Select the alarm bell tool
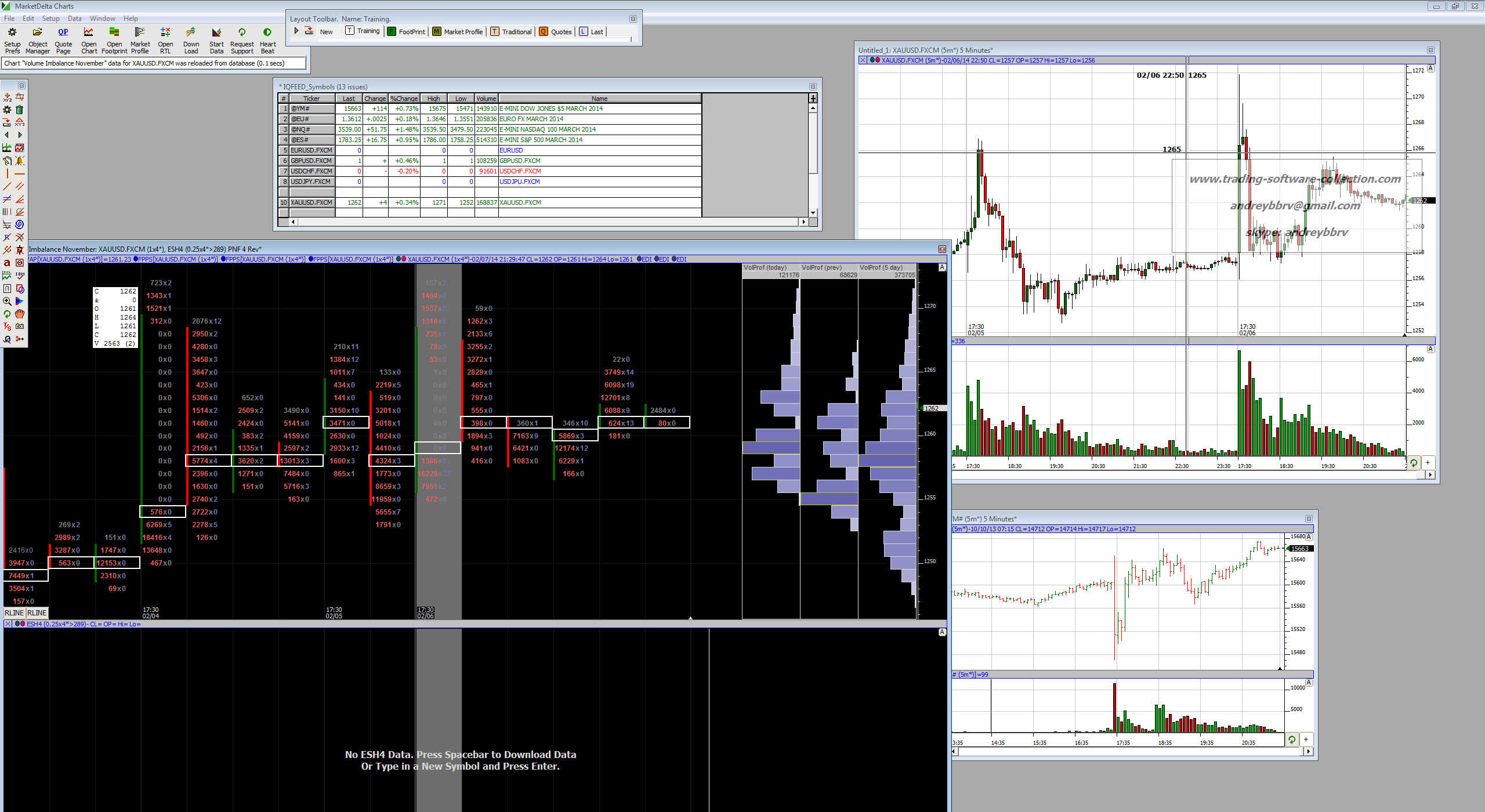This screenshot has height=812, width=1485. click(20, 161)
